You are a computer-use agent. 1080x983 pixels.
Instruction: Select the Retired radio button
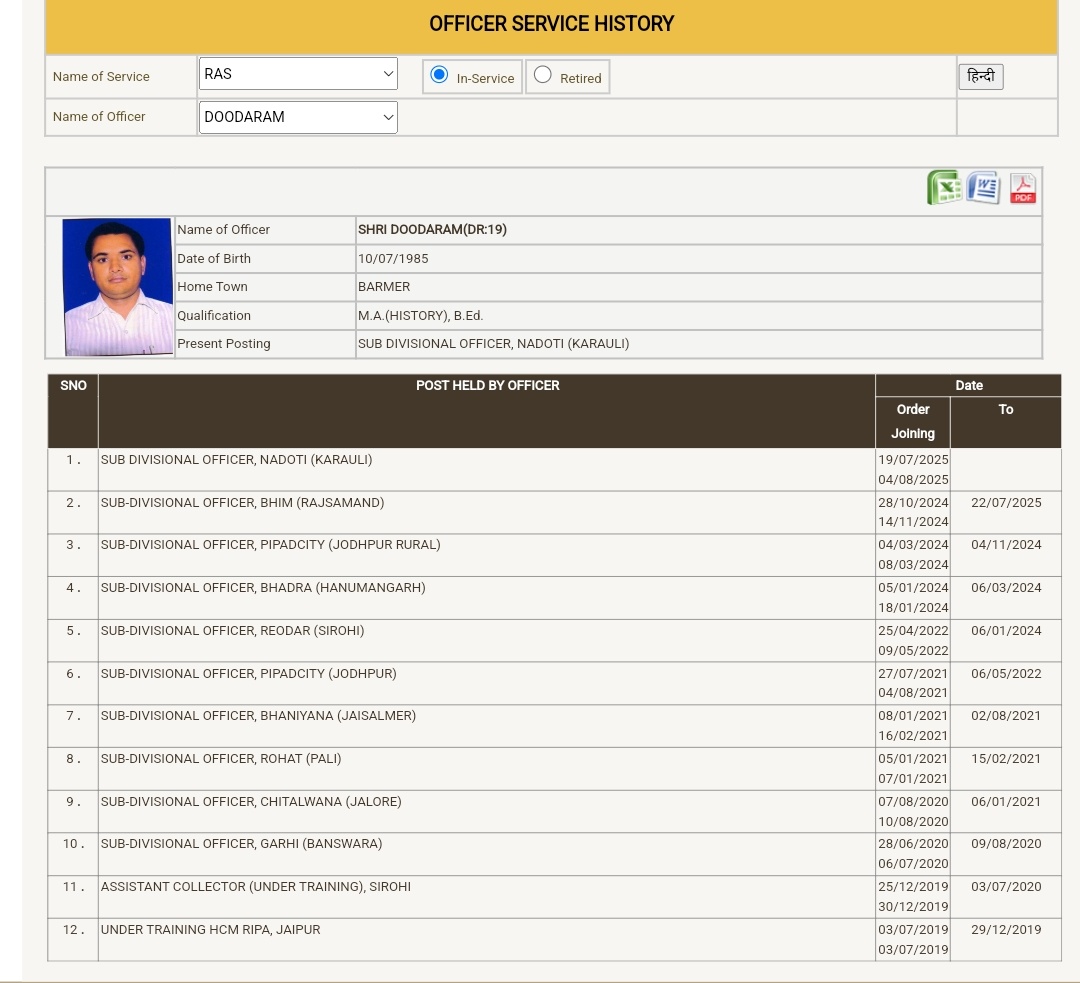tap(543, 74)
